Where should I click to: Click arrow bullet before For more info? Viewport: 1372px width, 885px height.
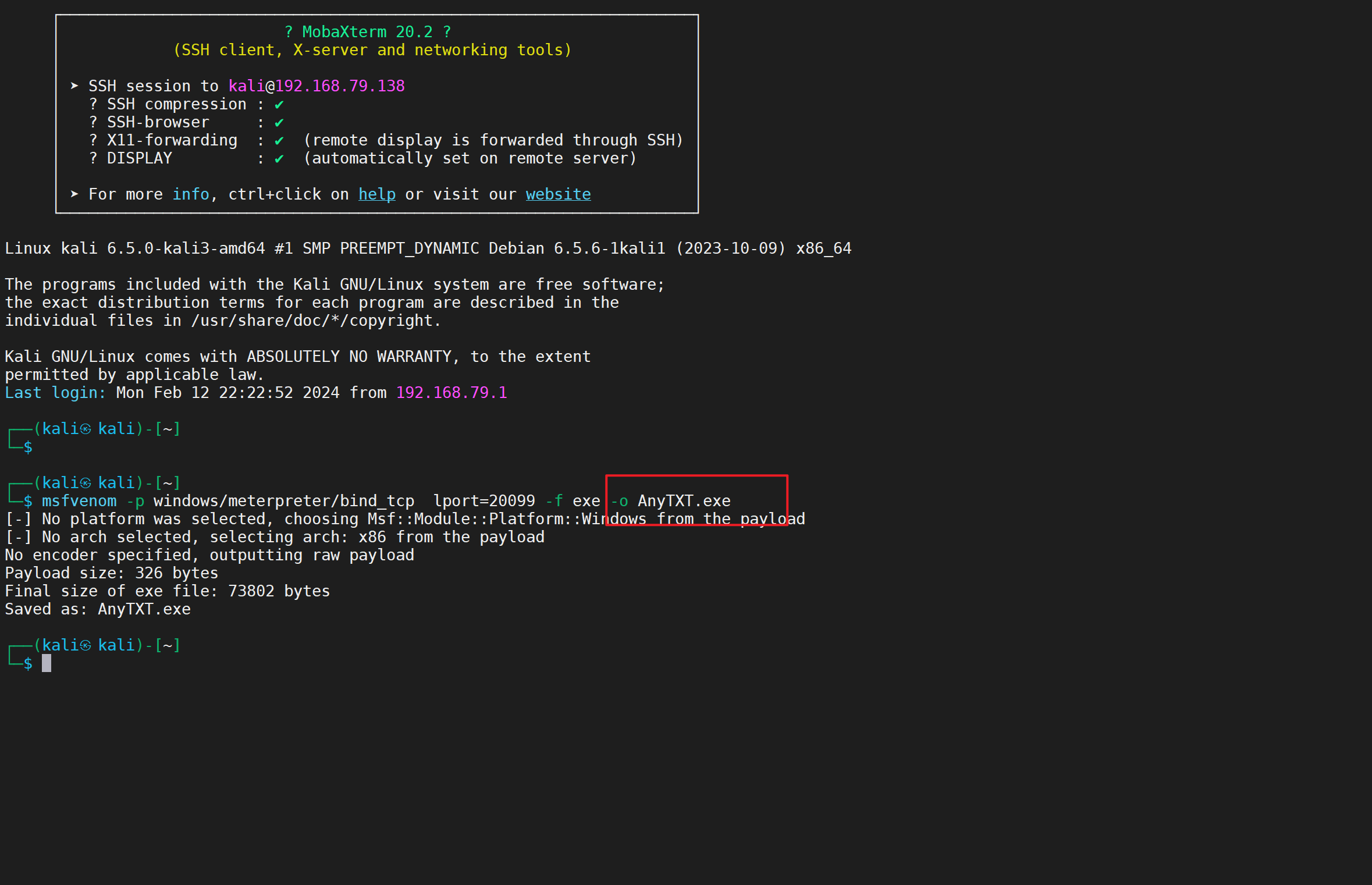74,194
